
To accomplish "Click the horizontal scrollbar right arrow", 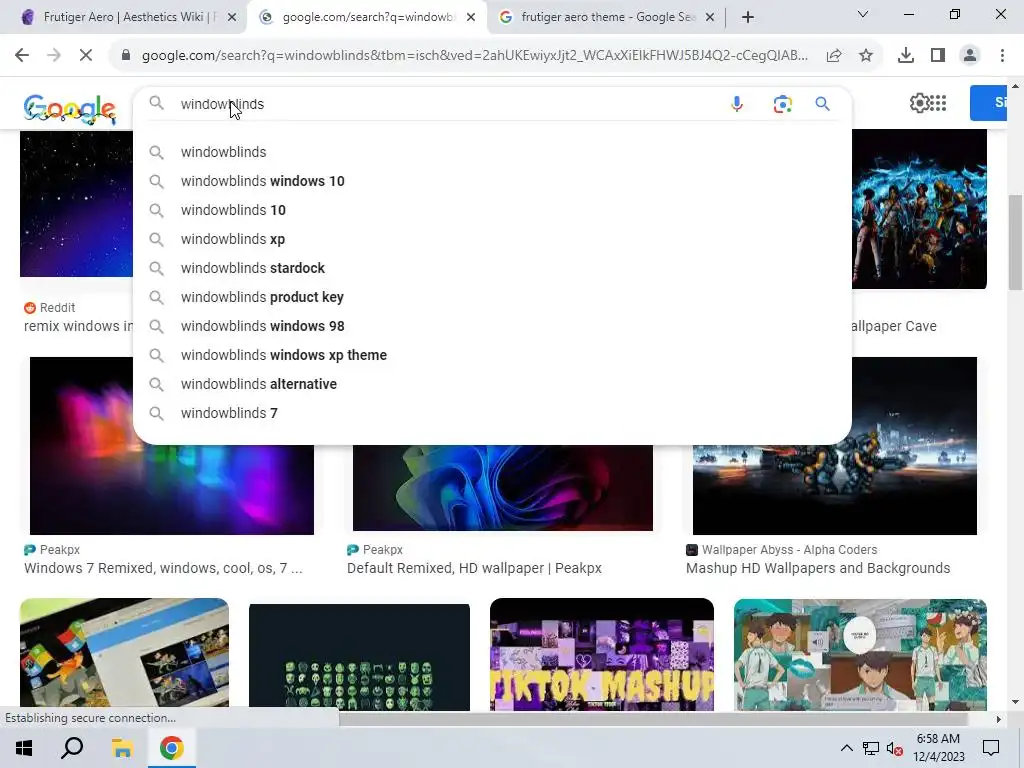I will click(999, 719).
